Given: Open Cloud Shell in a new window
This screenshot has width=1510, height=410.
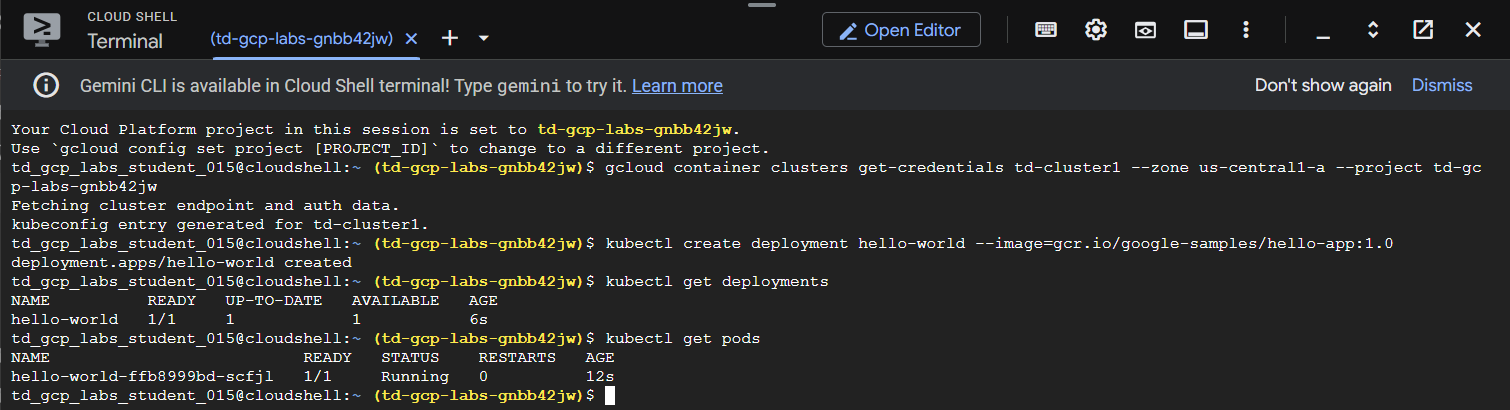Looking at the screenshot, I should [x=1423, y=30].
